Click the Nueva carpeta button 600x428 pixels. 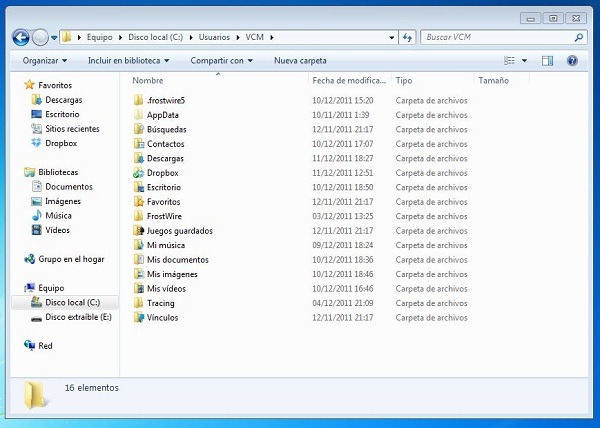(300, 60)
